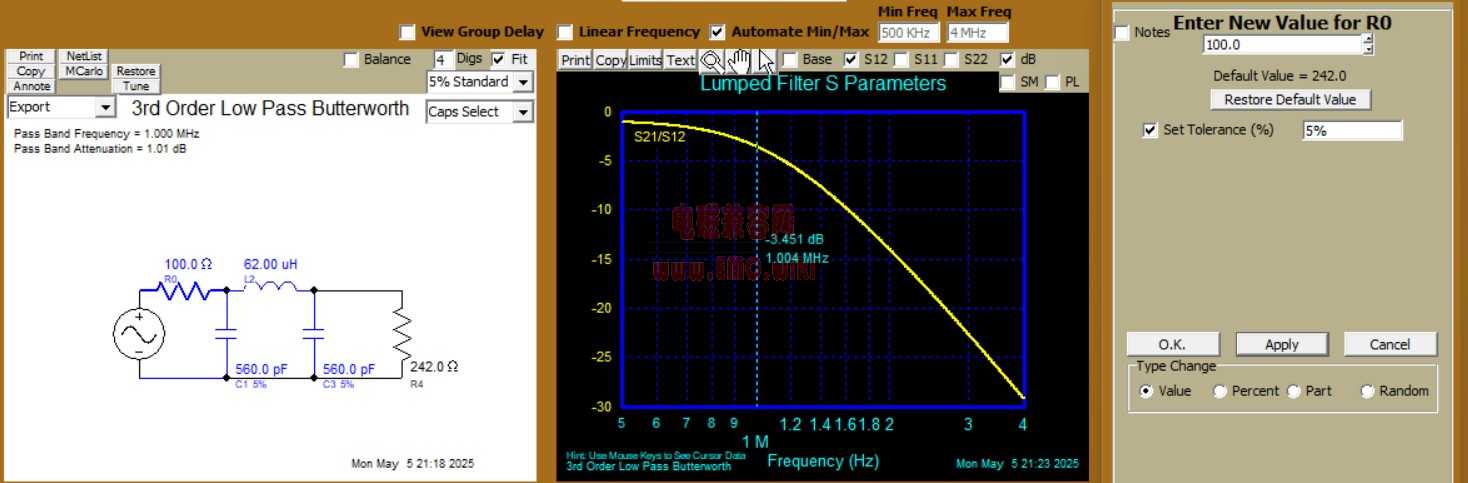Click the C1 capacitor symbol in schematic
This screenshot has height=483, width=1468.
tap(227, 333)
